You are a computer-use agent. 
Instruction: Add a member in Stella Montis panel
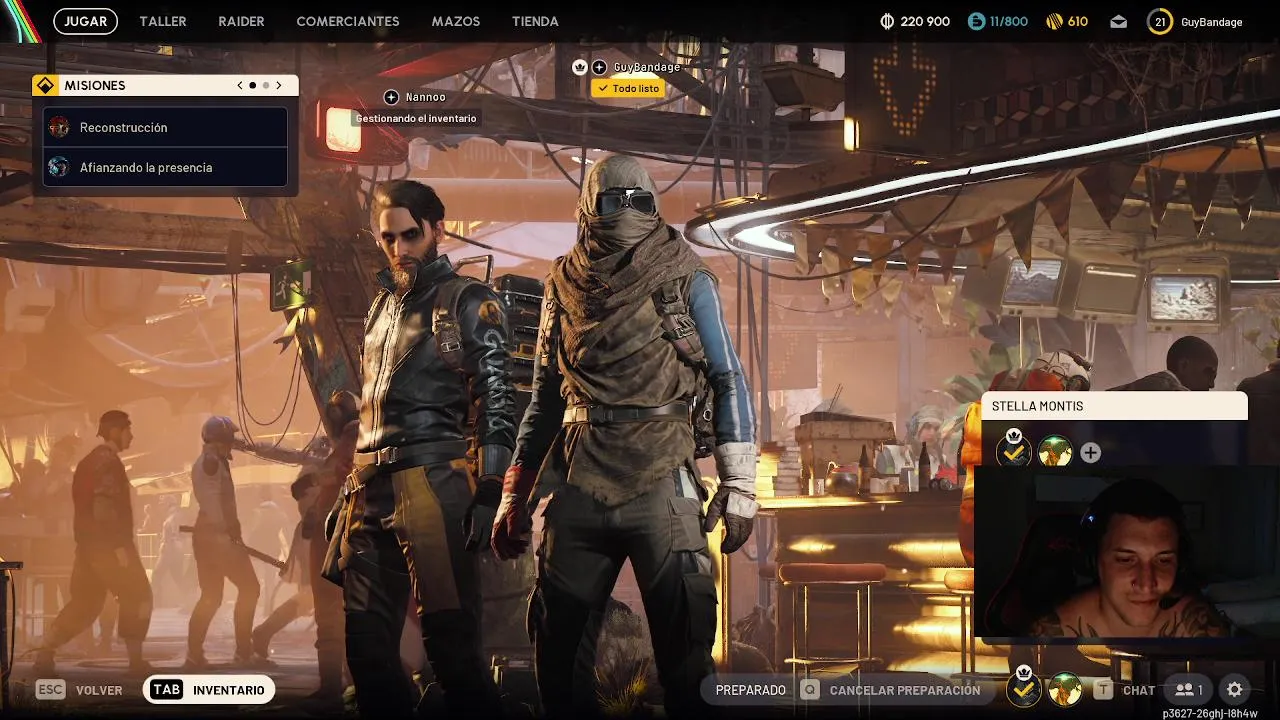[x=1090, y=453]
